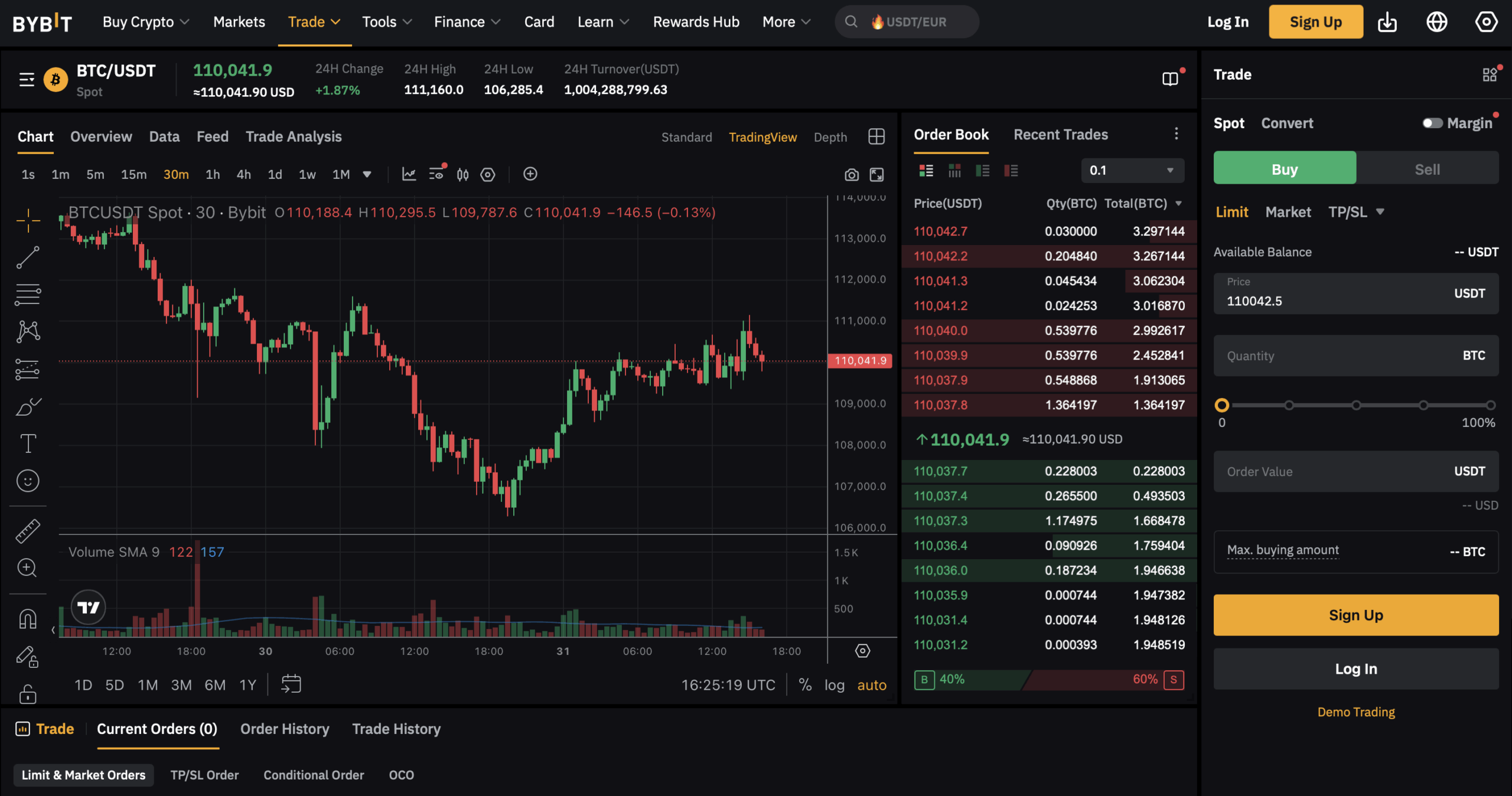Select the Depth chart view

[830, 137]
